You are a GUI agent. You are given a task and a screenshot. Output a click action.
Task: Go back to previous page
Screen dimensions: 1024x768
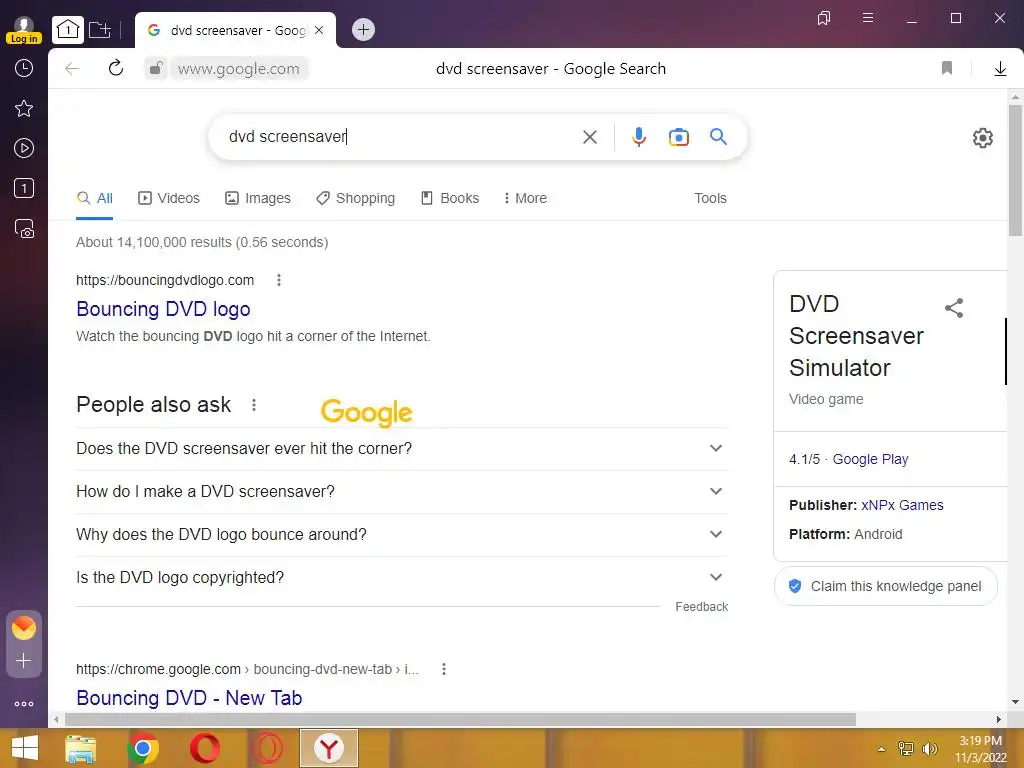click(x=72, y=69)
